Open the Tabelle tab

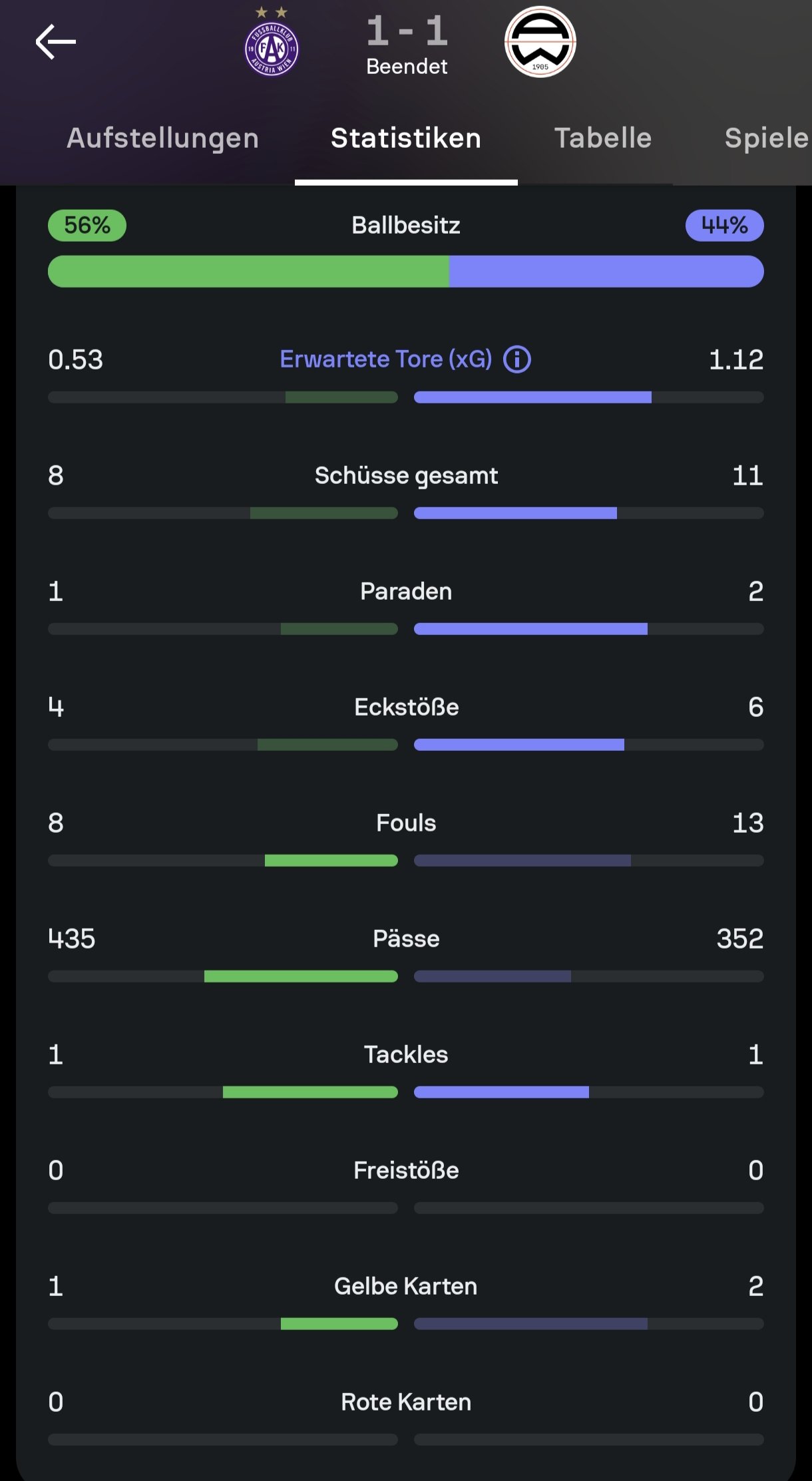click(x=603, y=138)
